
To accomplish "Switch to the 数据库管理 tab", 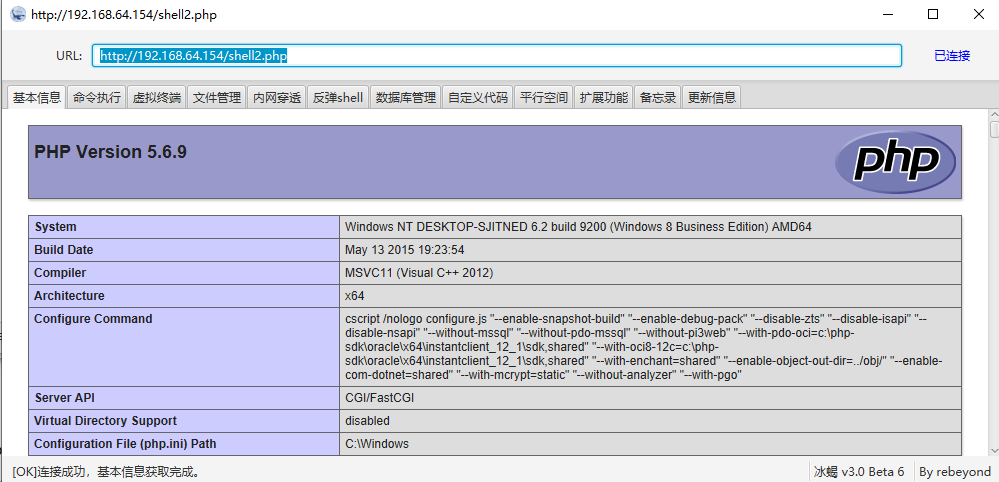I will [x=406, y=97].
